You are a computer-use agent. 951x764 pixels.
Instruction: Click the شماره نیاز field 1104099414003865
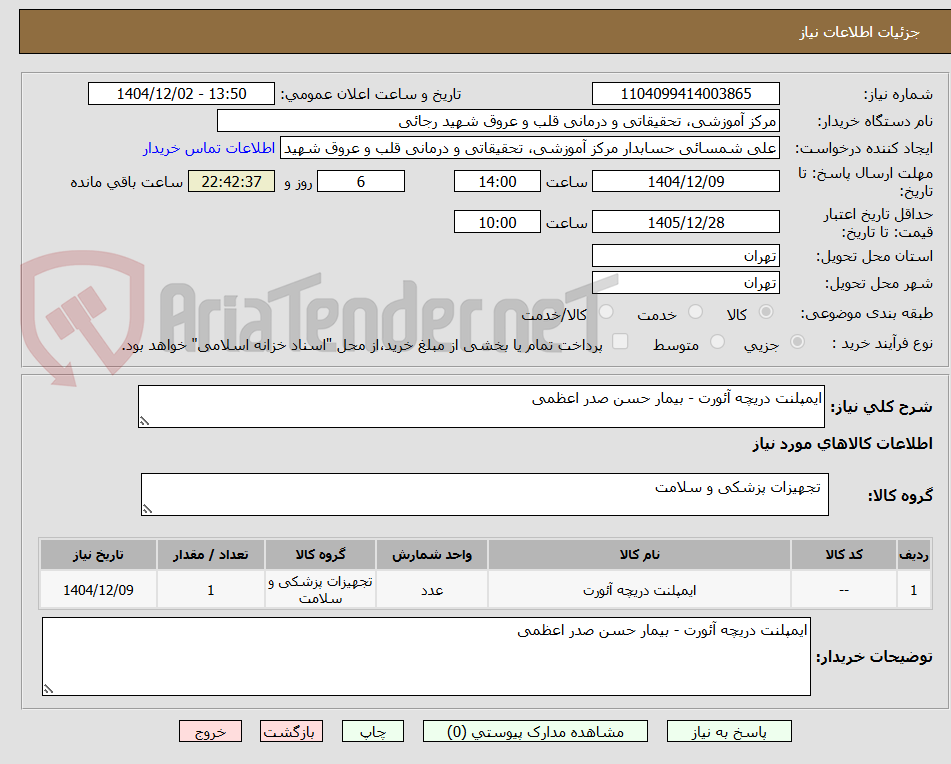[x=685, y=94]
